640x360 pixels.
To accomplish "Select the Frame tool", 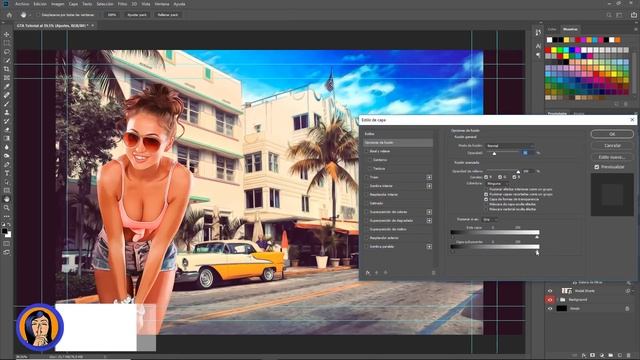I will click(x=7, y=78).
